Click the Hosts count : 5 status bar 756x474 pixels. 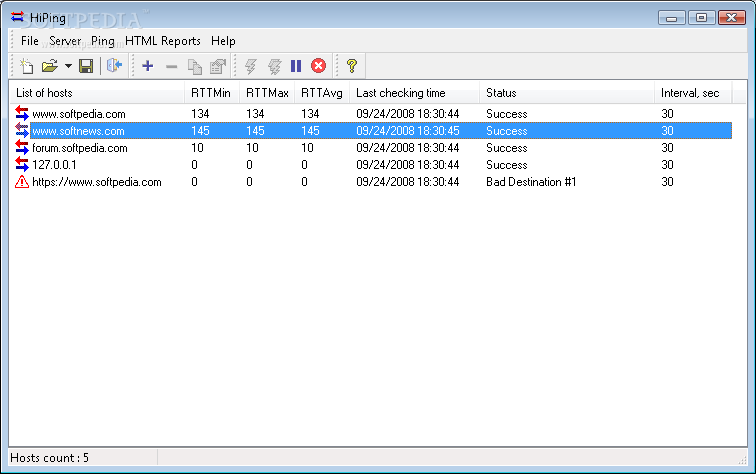pyautogui.click(x=49, y=458)
